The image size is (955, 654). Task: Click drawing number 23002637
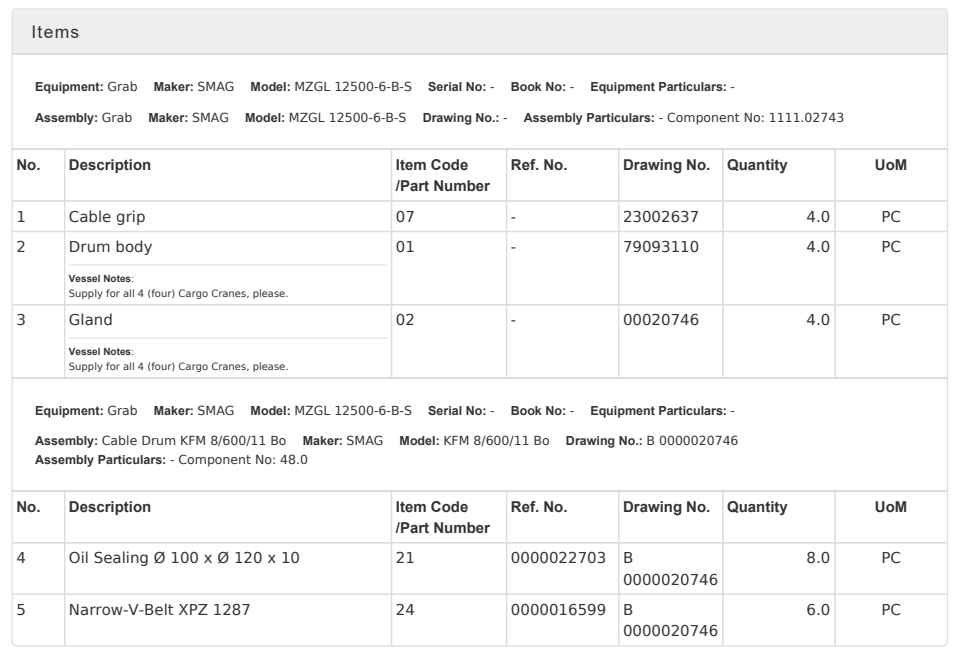(661, 216)
